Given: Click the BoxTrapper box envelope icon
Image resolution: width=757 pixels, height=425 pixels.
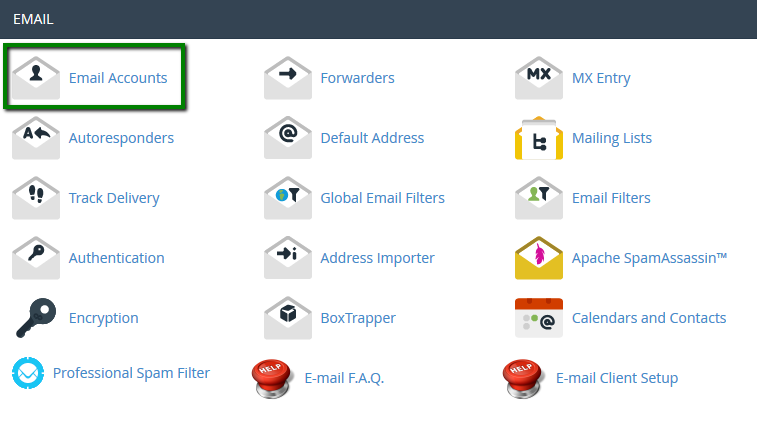Looking at the screenshot, I should (288, 317).
